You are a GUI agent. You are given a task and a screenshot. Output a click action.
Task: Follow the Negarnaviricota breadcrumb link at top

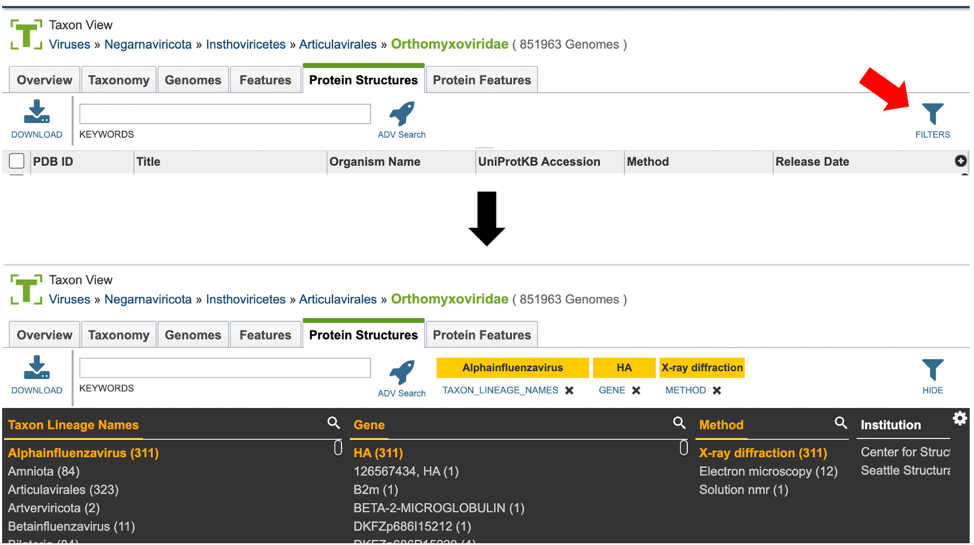click(x=148, y=44)
